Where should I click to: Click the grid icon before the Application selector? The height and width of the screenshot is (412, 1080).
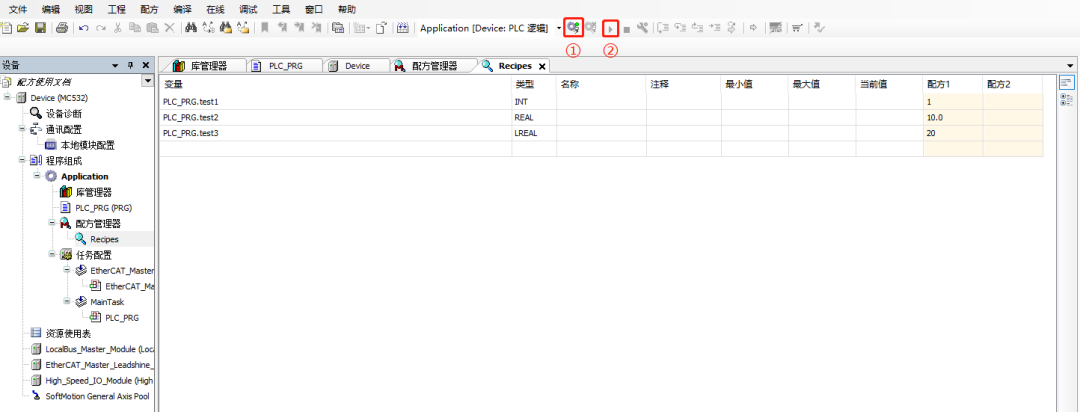[402, 28]
